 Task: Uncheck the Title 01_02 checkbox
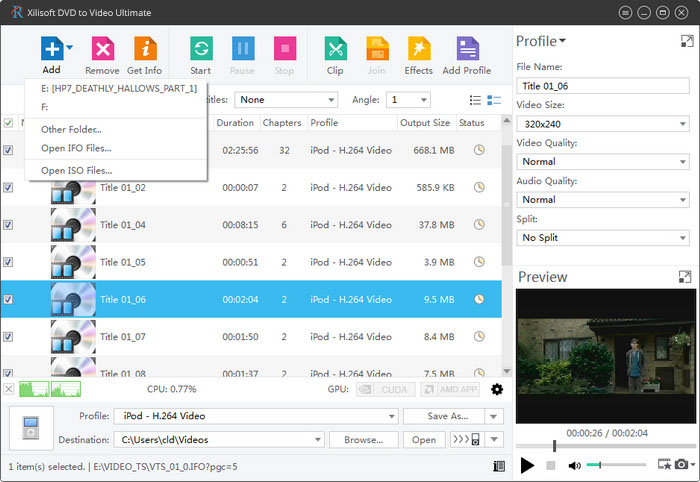[x=9, y=187]
